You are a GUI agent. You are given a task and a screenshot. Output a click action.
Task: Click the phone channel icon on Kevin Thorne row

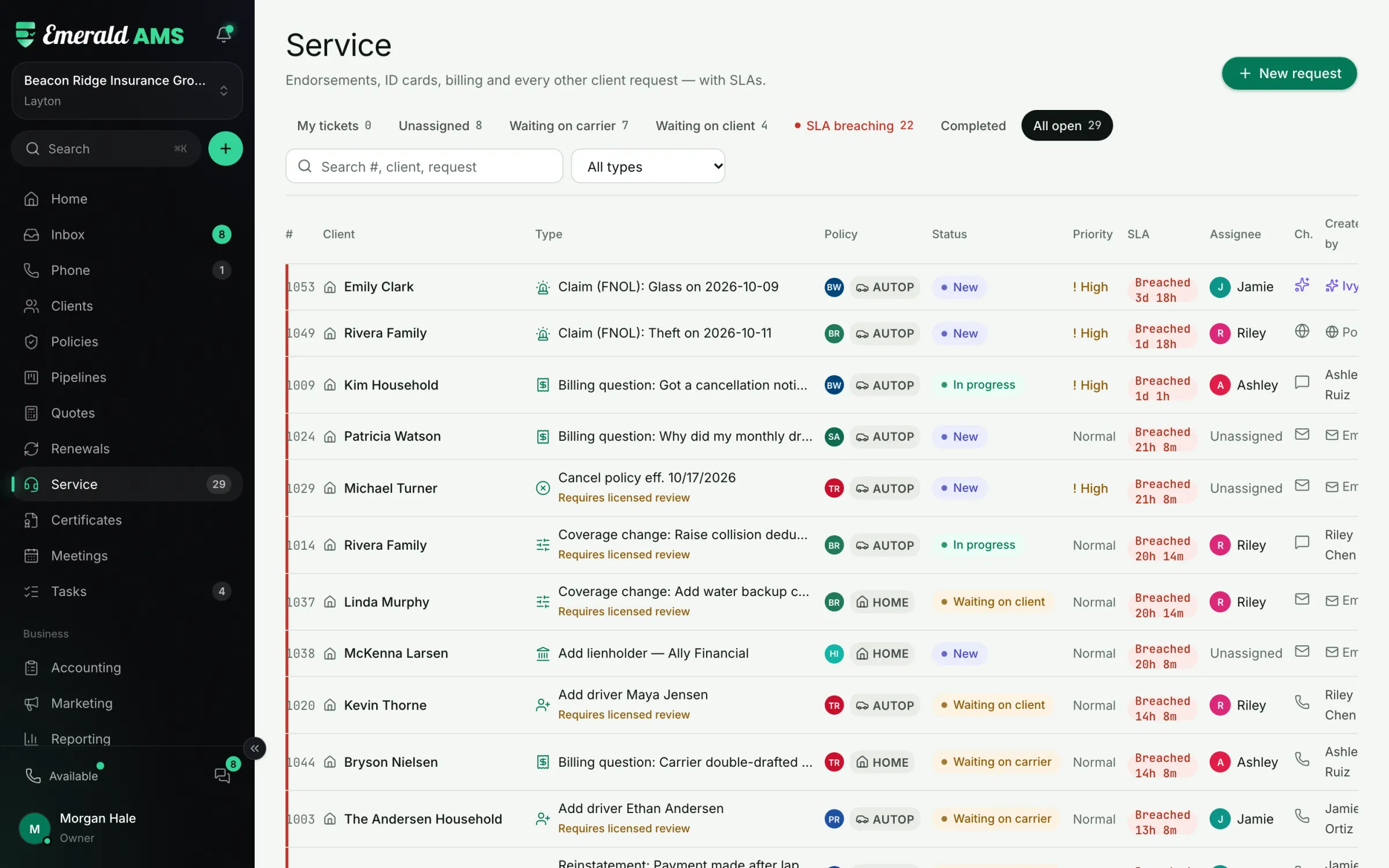1302,703
